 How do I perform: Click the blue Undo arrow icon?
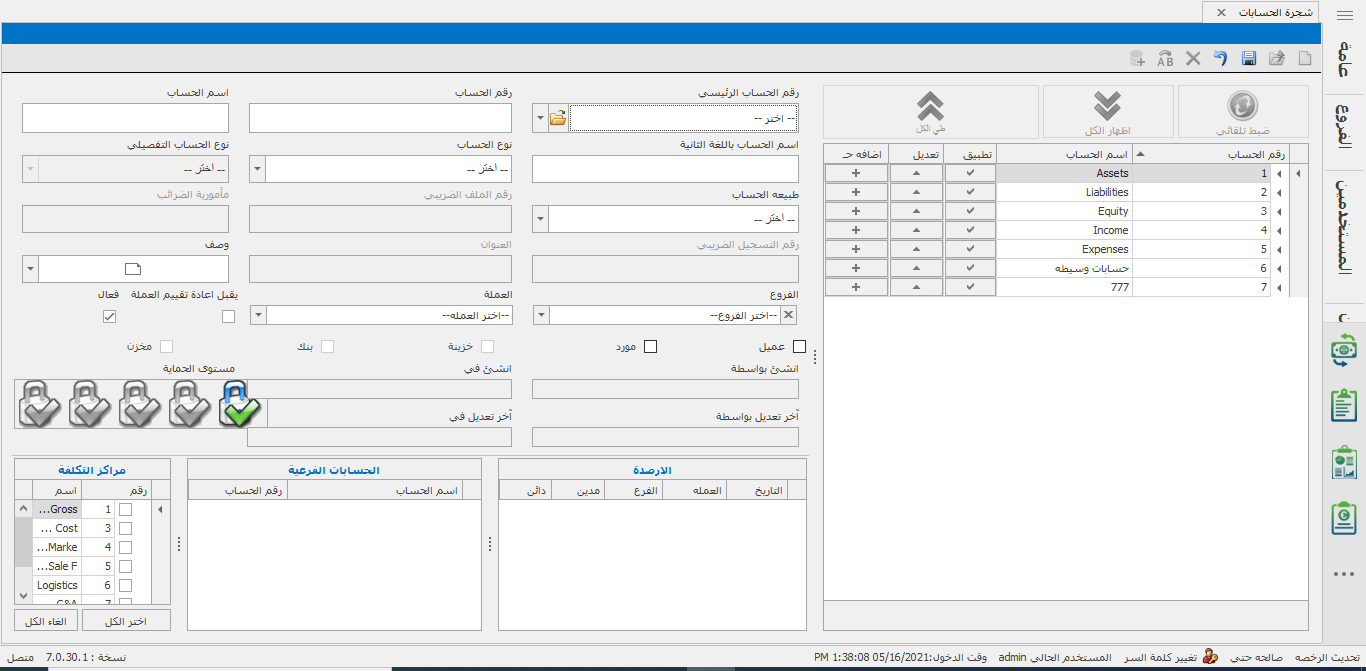(x=1220, y=59)
